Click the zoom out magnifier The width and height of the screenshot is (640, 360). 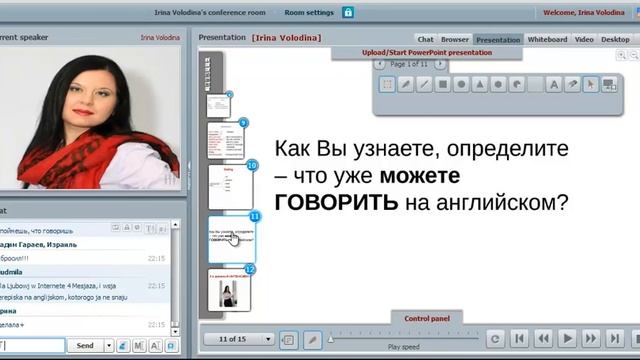634,55
